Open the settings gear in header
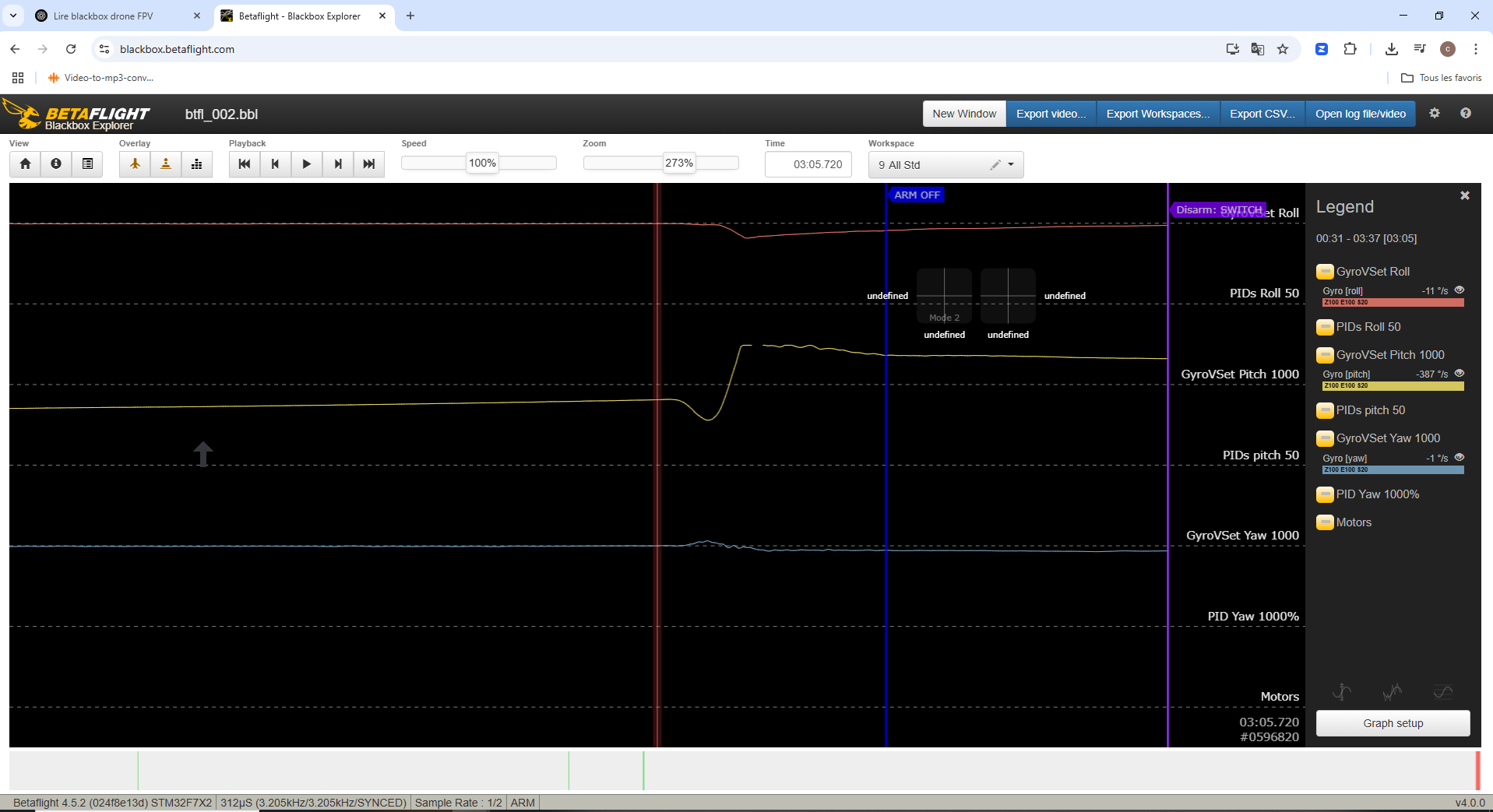Screen dimensions: 1493x812 pos(1434,114)
